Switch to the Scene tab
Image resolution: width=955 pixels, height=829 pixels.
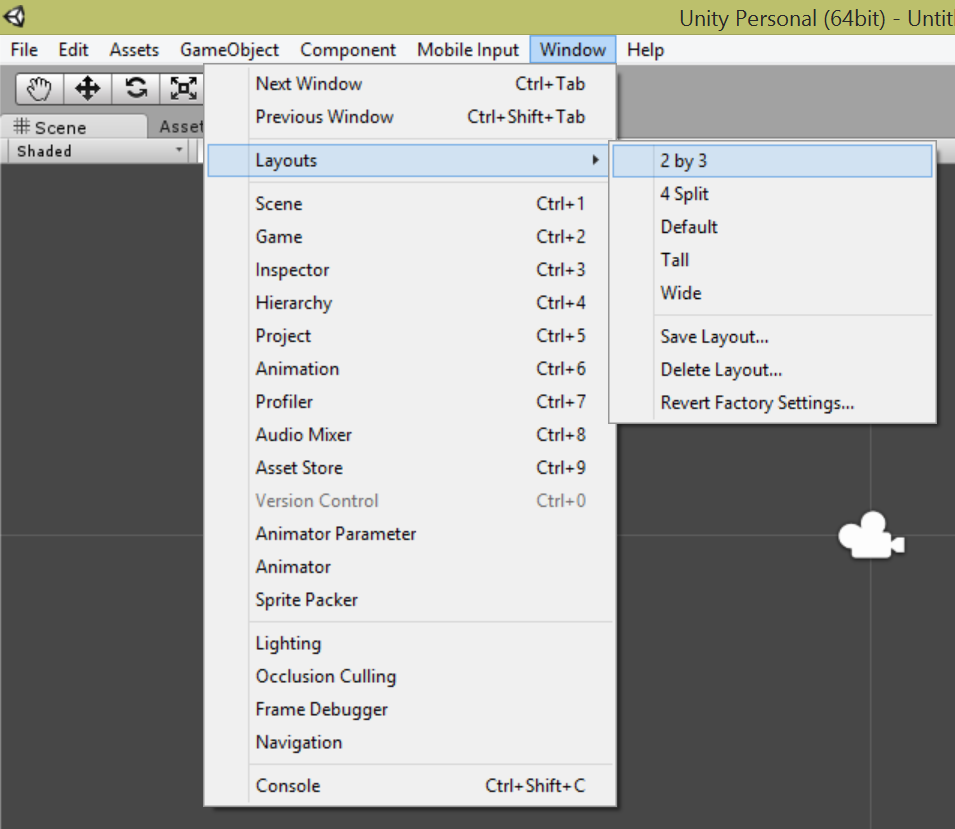tap(73, 127)
